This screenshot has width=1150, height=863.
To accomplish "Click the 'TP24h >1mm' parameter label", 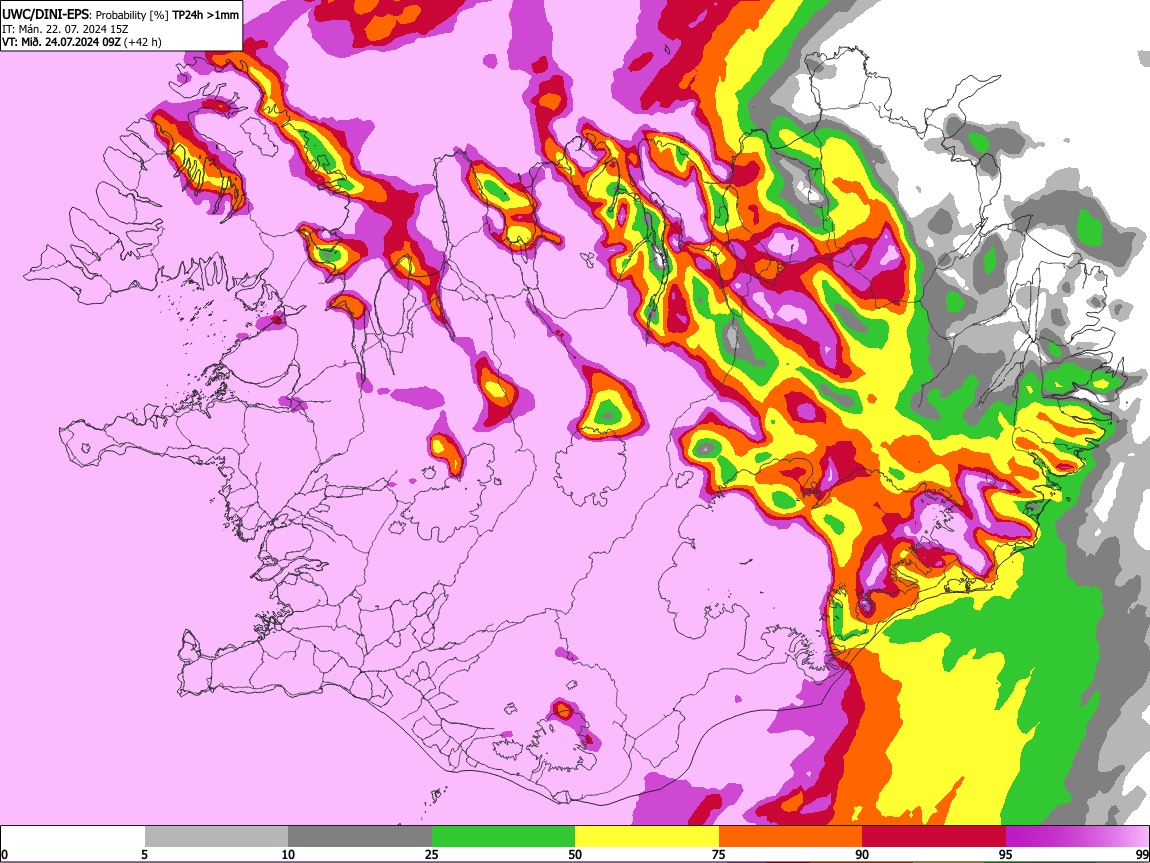I will pyautogui.click(x=205, y=15).
